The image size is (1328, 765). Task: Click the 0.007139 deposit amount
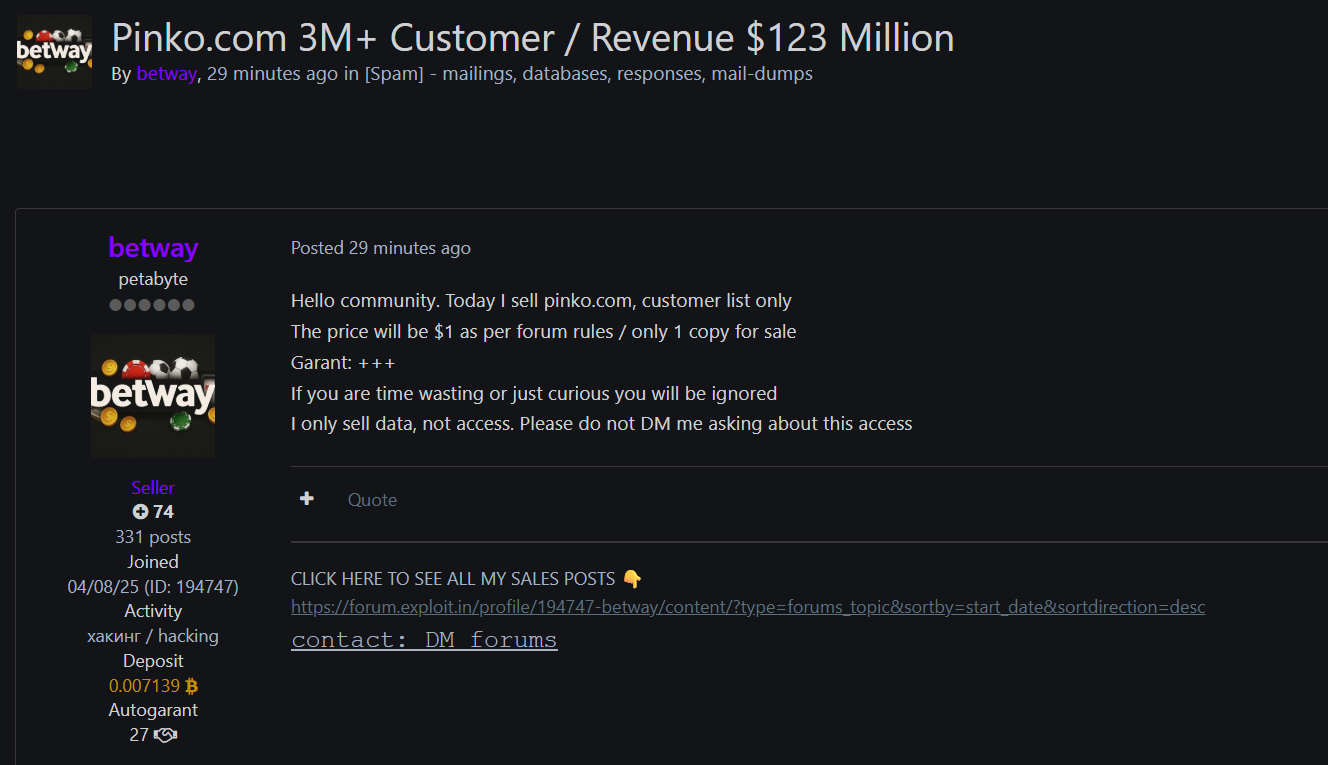144,686
